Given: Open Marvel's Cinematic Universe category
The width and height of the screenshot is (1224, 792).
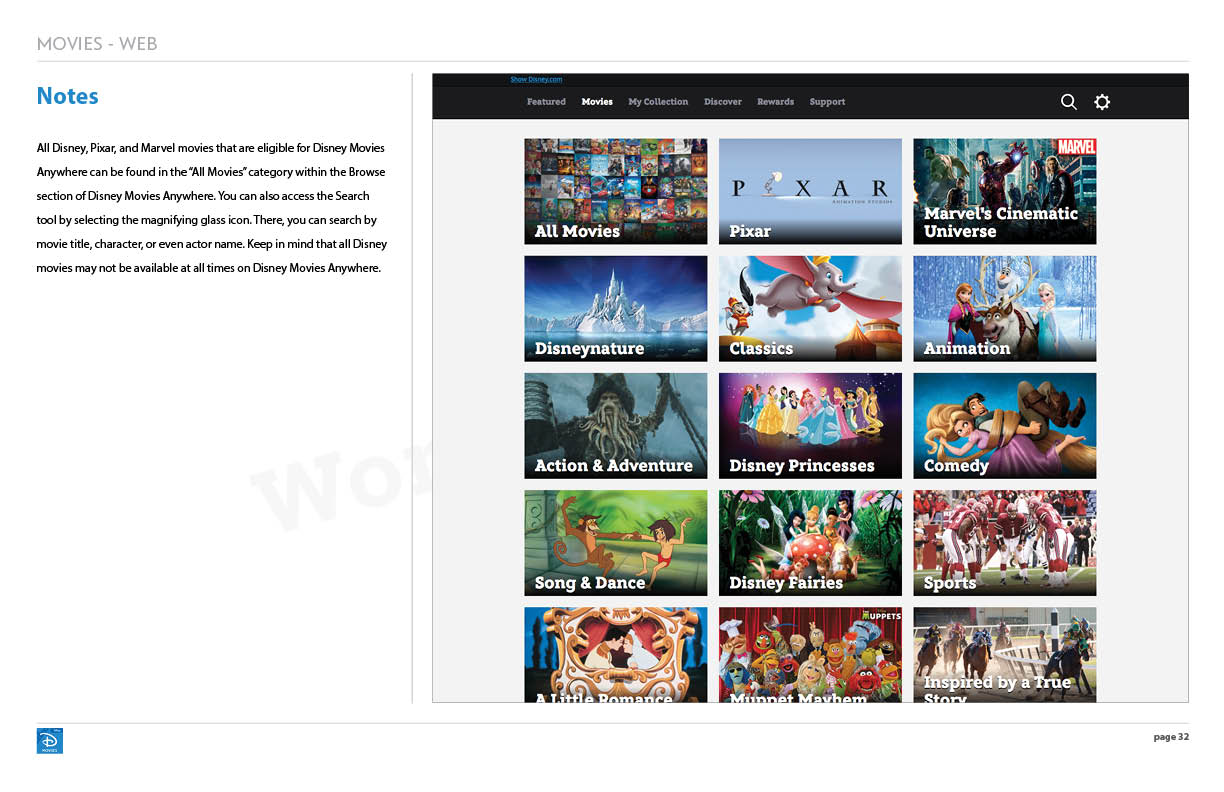Looking at the screenshot, I should (1005, 191).
